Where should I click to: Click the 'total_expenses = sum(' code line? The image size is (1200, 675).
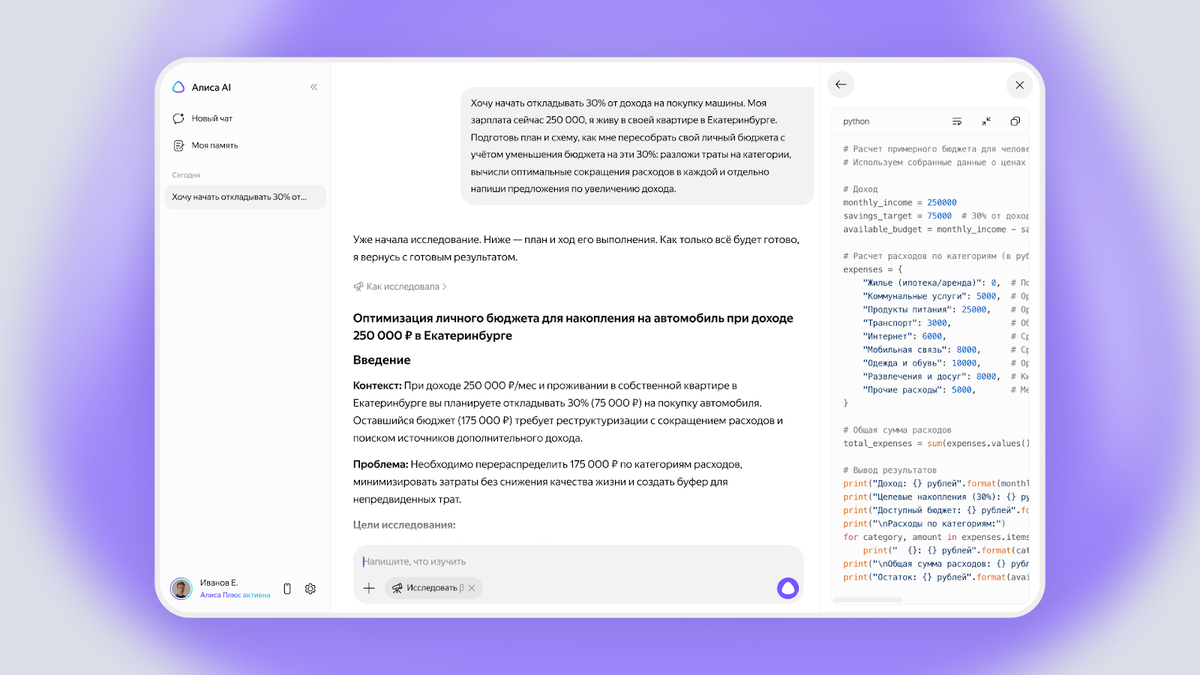[936, 443]
